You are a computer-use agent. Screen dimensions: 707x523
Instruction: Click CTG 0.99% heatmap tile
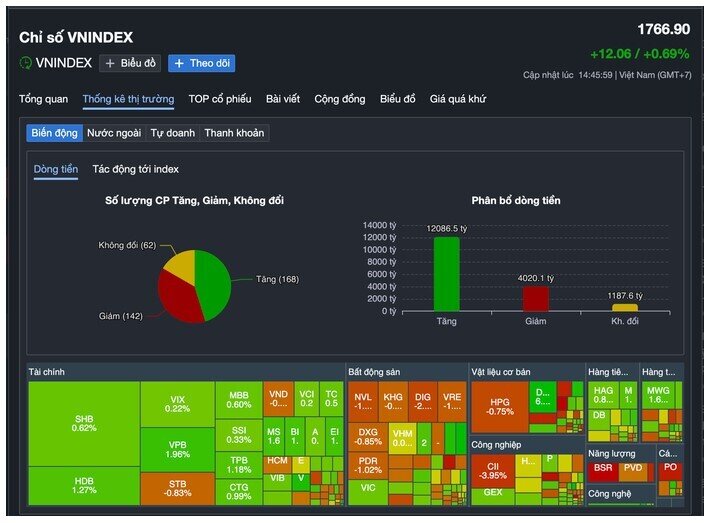coord(239,492)
